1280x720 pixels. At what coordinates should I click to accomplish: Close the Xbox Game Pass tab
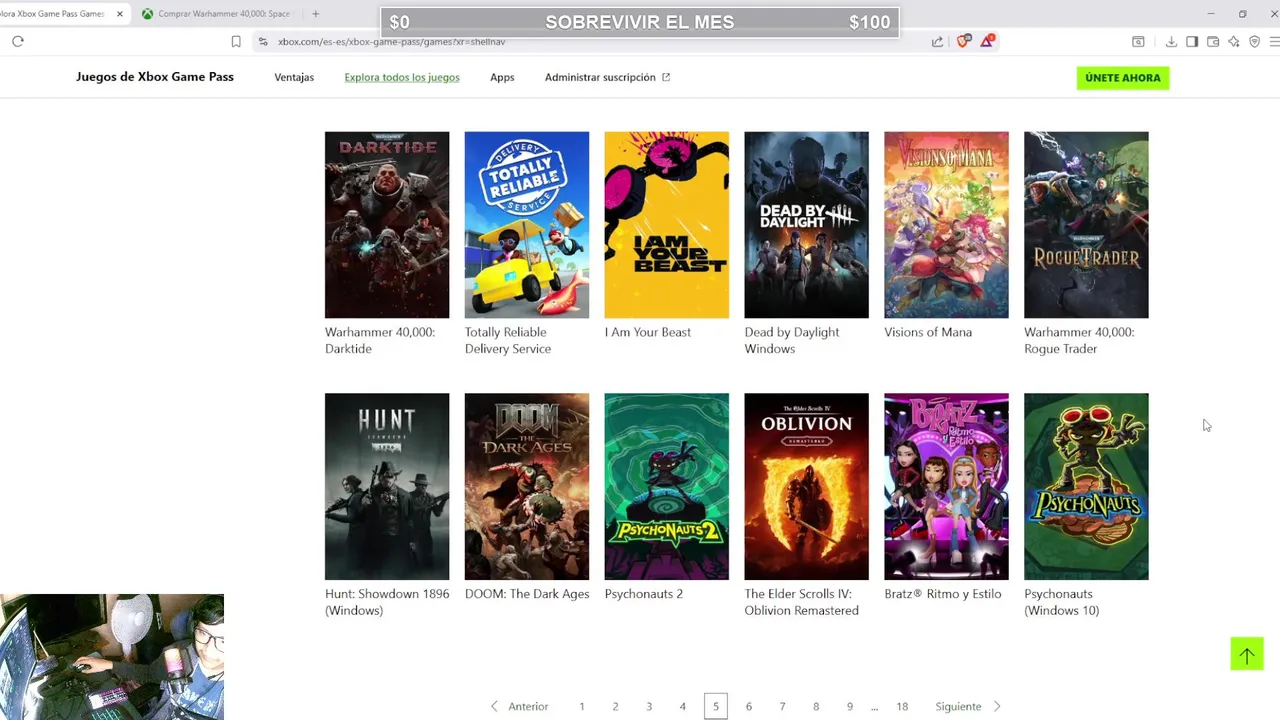click(x=119, y=14)
